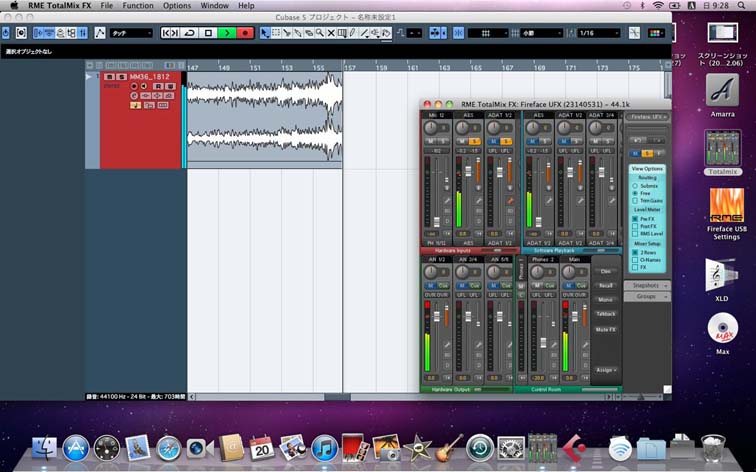The image size is (756, 472).
Task: Go to previous marker in Cubase transport
Action: pyautogui.click(x=166, y=33)
